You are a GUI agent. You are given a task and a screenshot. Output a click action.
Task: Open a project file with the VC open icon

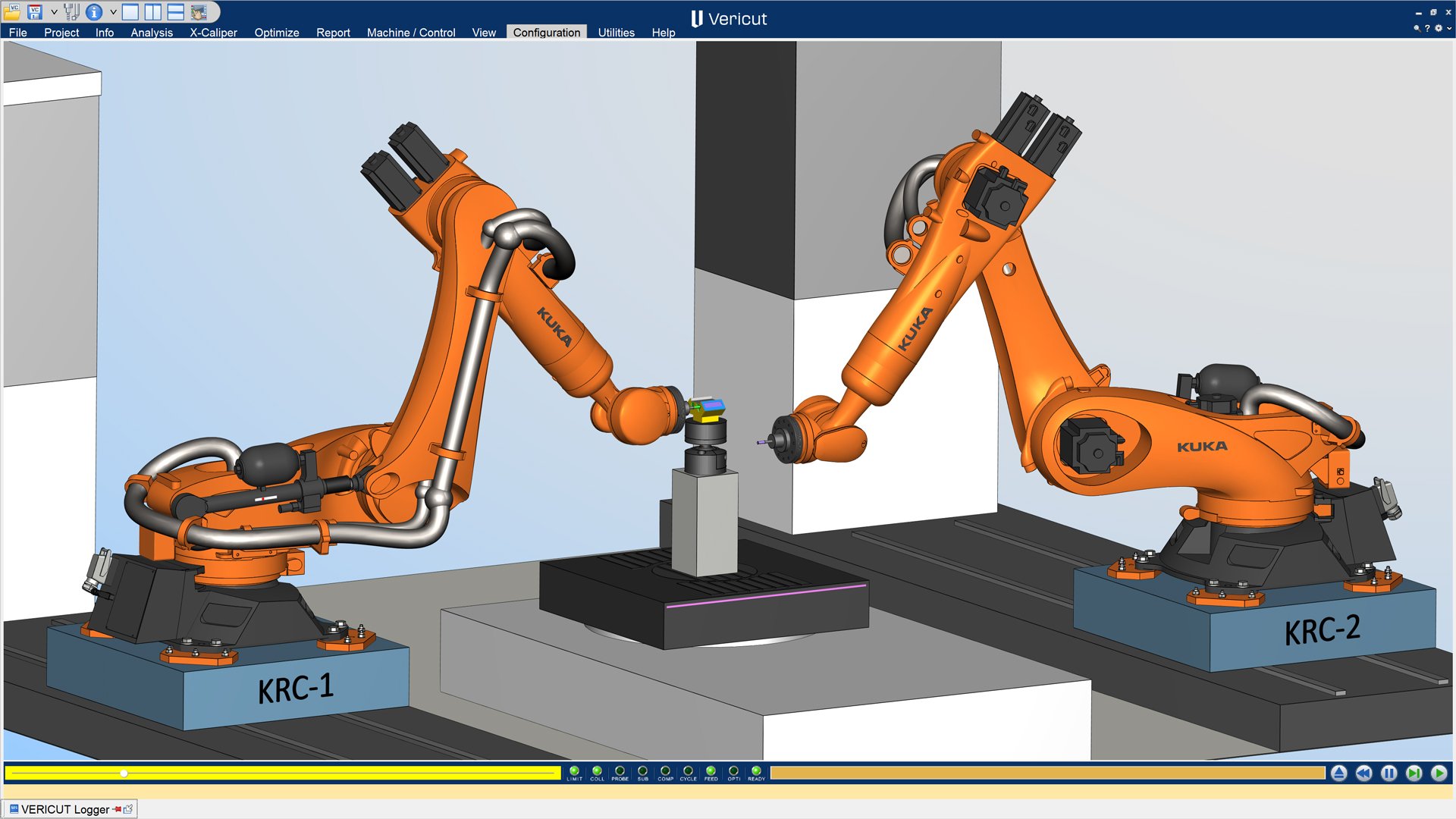pyautogui.click(x=13, y=11)
